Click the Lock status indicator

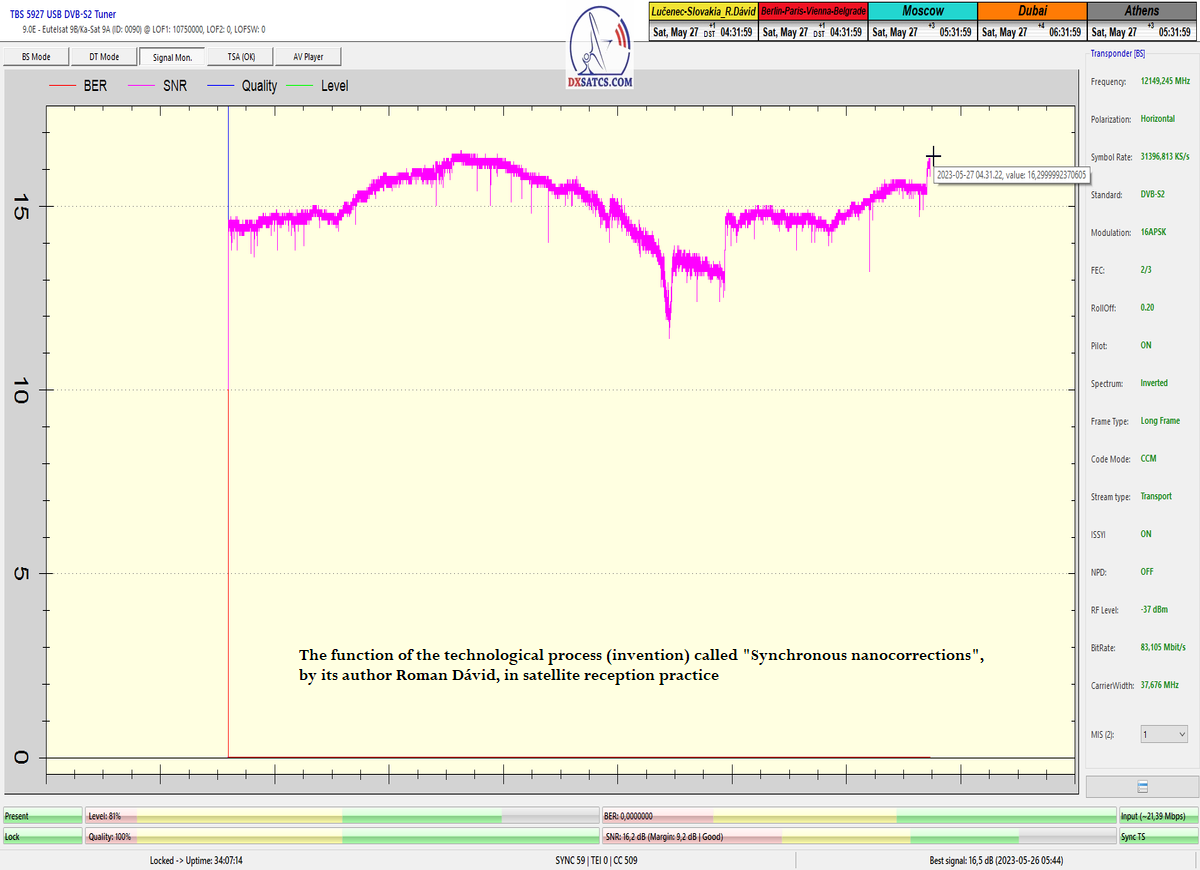point(42,836)
